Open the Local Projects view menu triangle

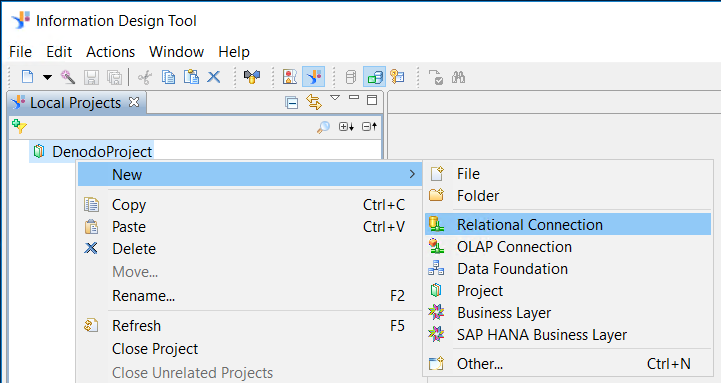335,97
